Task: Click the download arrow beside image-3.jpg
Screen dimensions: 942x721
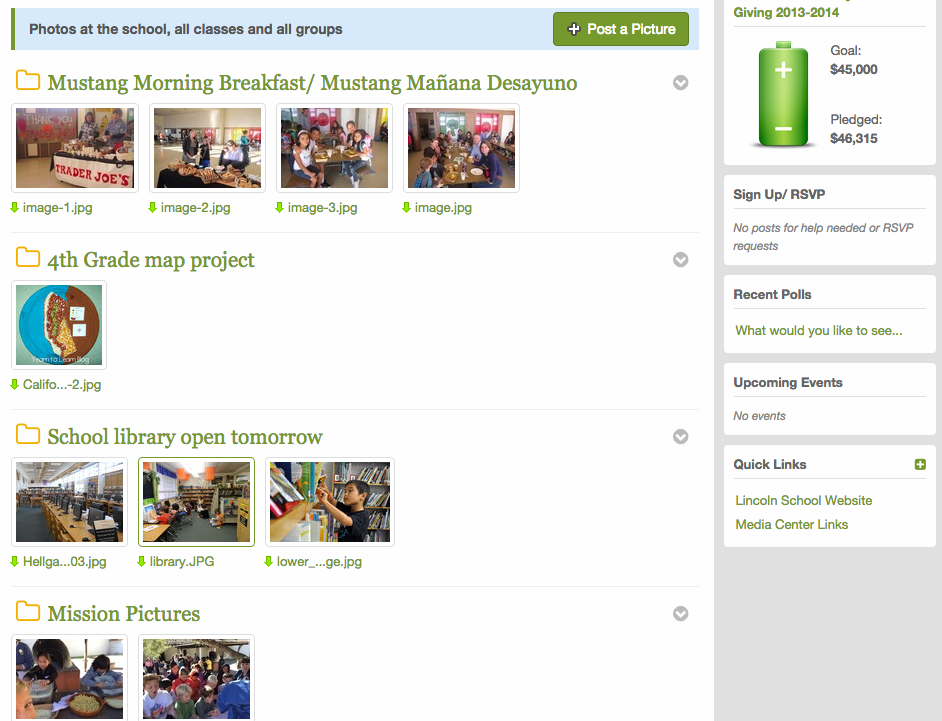Action: point(280,208)
